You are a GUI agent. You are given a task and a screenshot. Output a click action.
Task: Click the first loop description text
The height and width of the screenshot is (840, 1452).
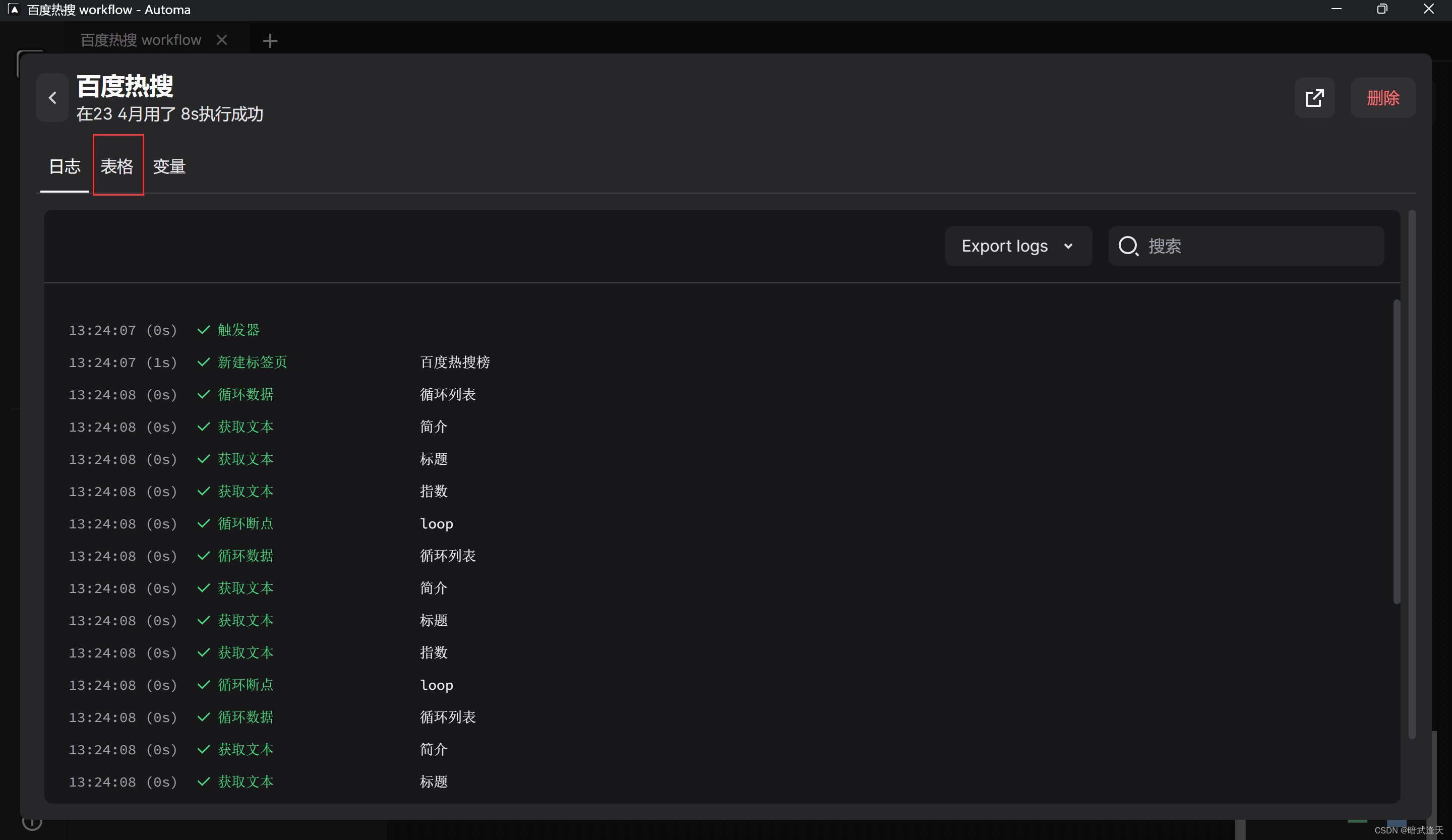pos(436,524)
